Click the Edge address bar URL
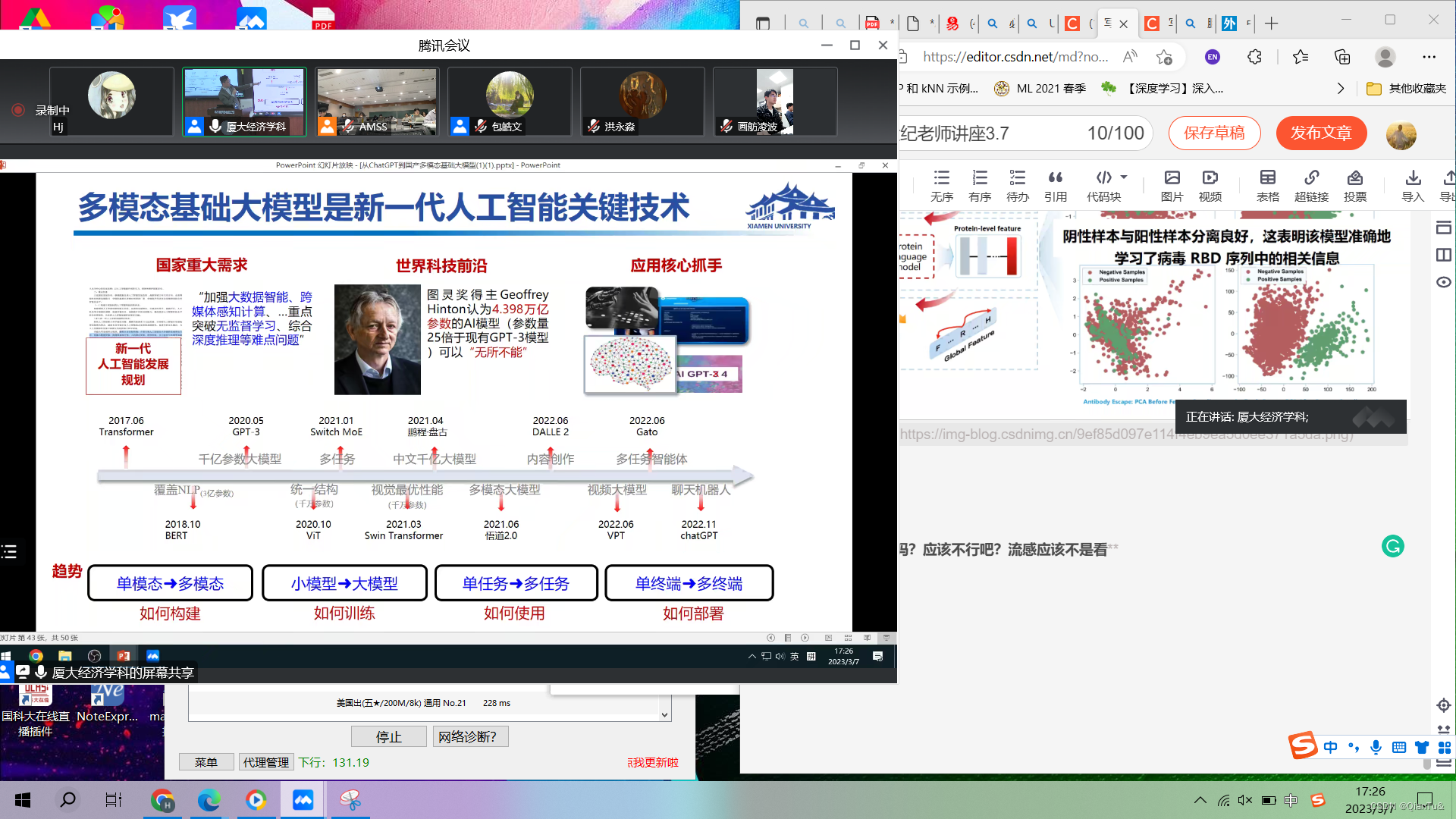This screenshot has width=1456, height=819. 1015,57
